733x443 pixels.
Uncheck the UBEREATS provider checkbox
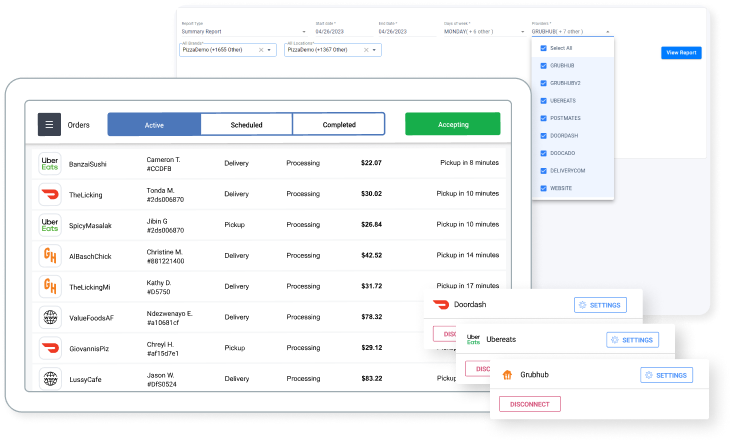pyautogui.click(x=543, y=100)
